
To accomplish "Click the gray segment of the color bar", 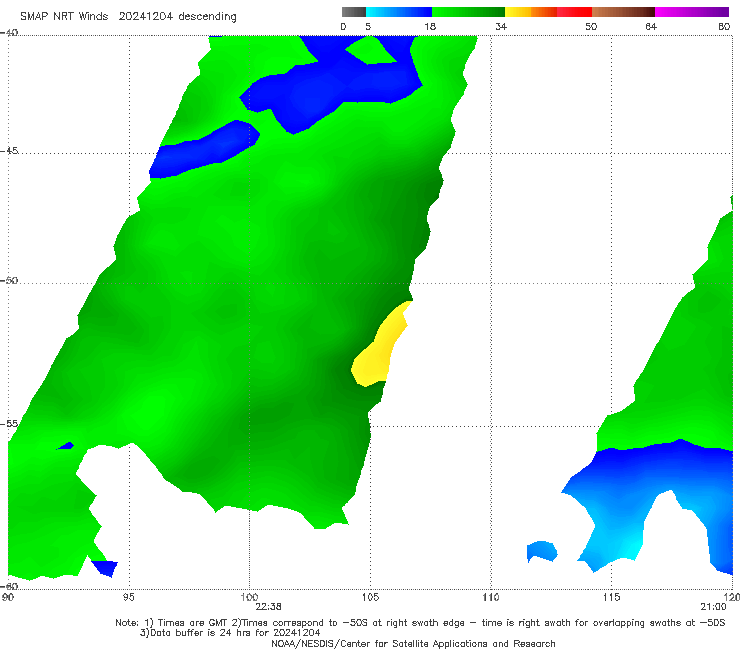I will (353, 12).
